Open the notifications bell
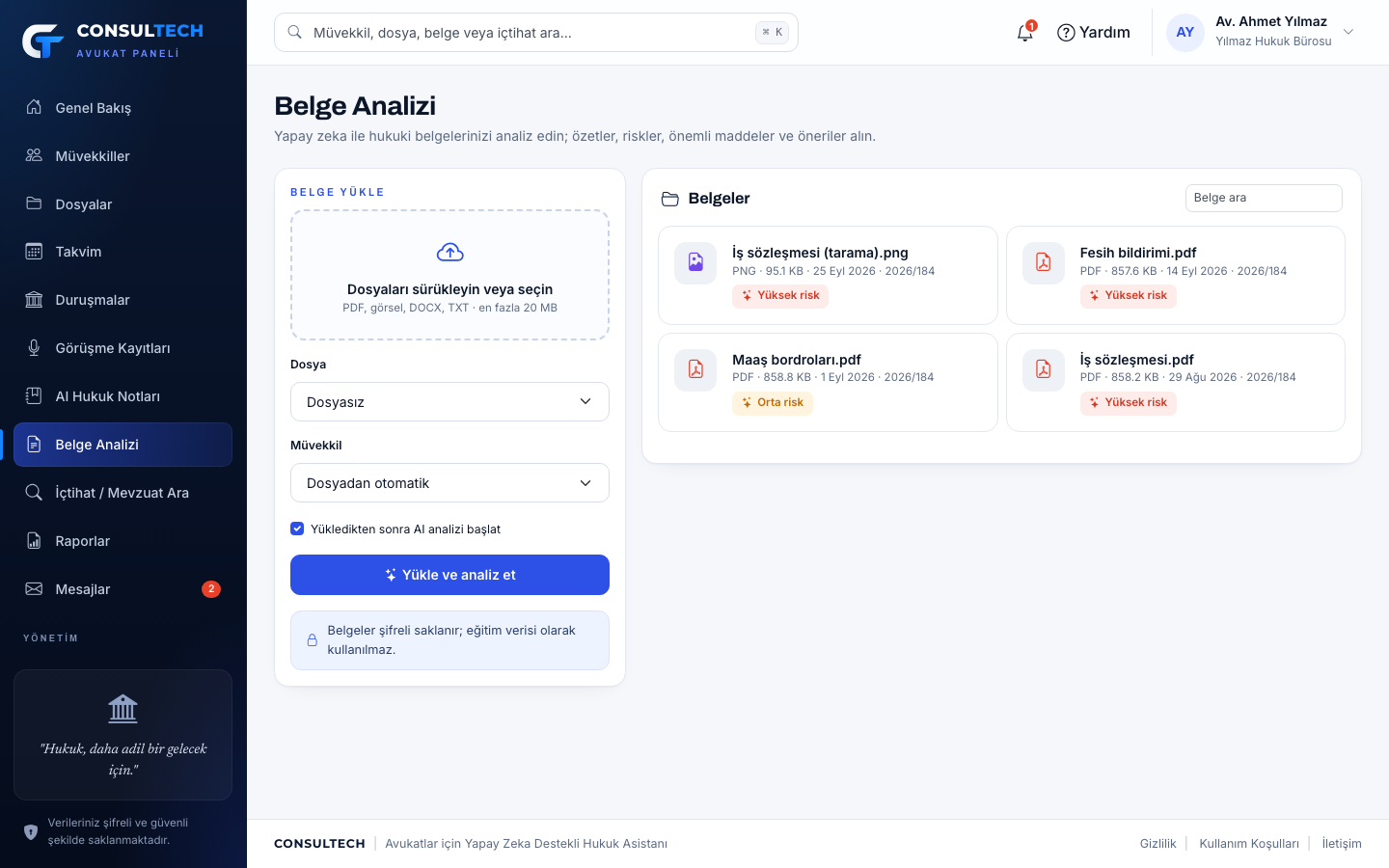 (1025, 33)
